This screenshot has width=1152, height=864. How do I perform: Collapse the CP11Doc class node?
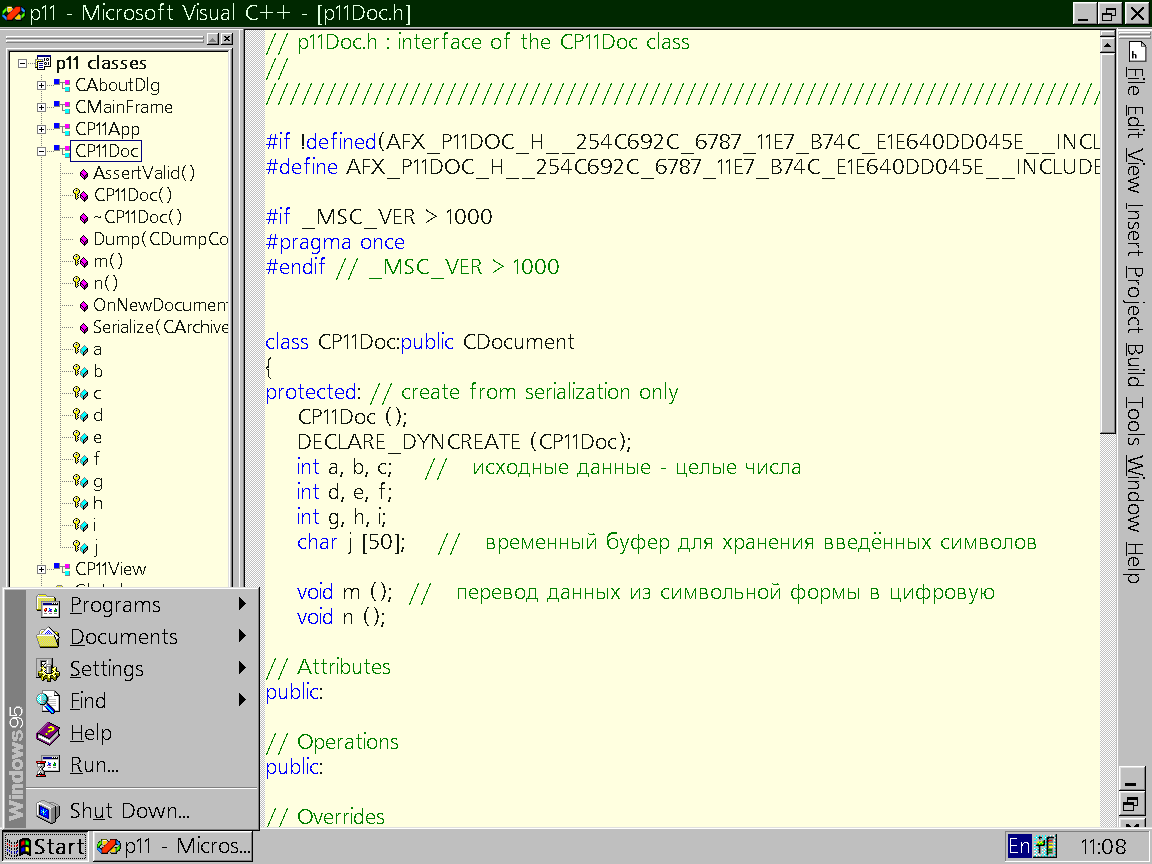tap(42, 151)
